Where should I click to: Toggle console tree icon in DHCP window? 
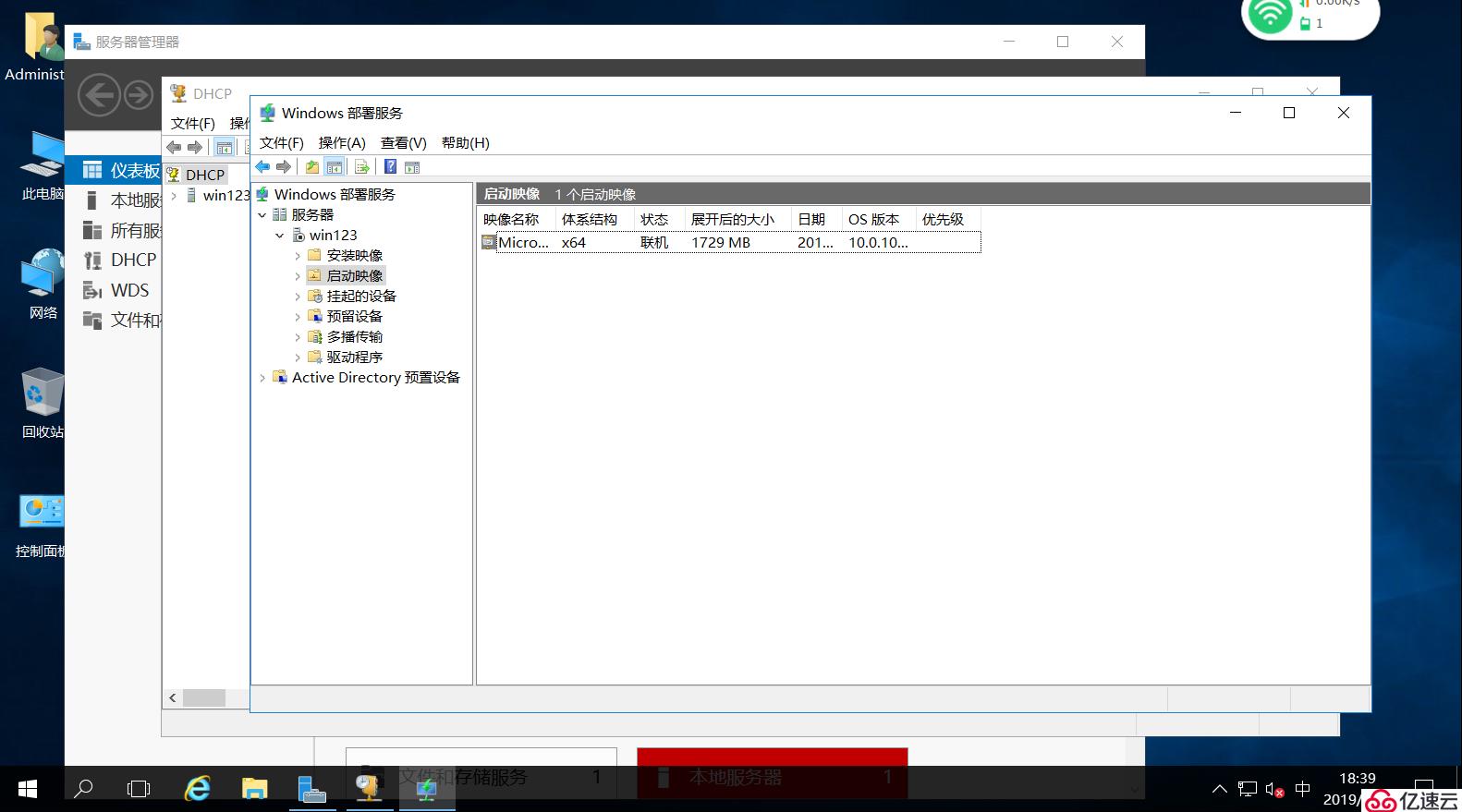[x=224, y=147]
